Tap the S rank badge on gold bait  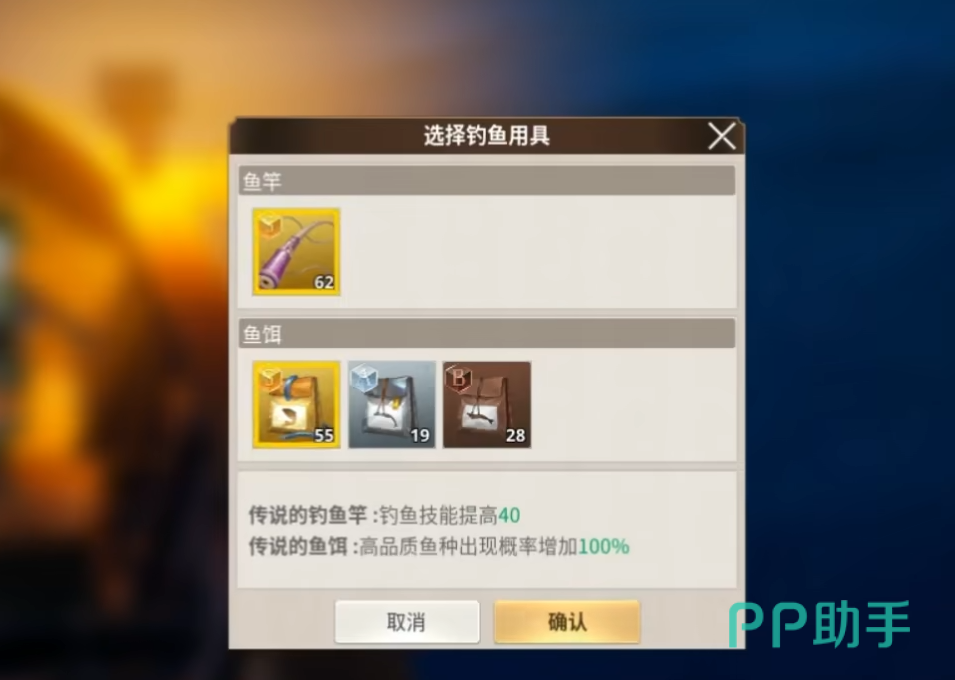tap(270, 379)
